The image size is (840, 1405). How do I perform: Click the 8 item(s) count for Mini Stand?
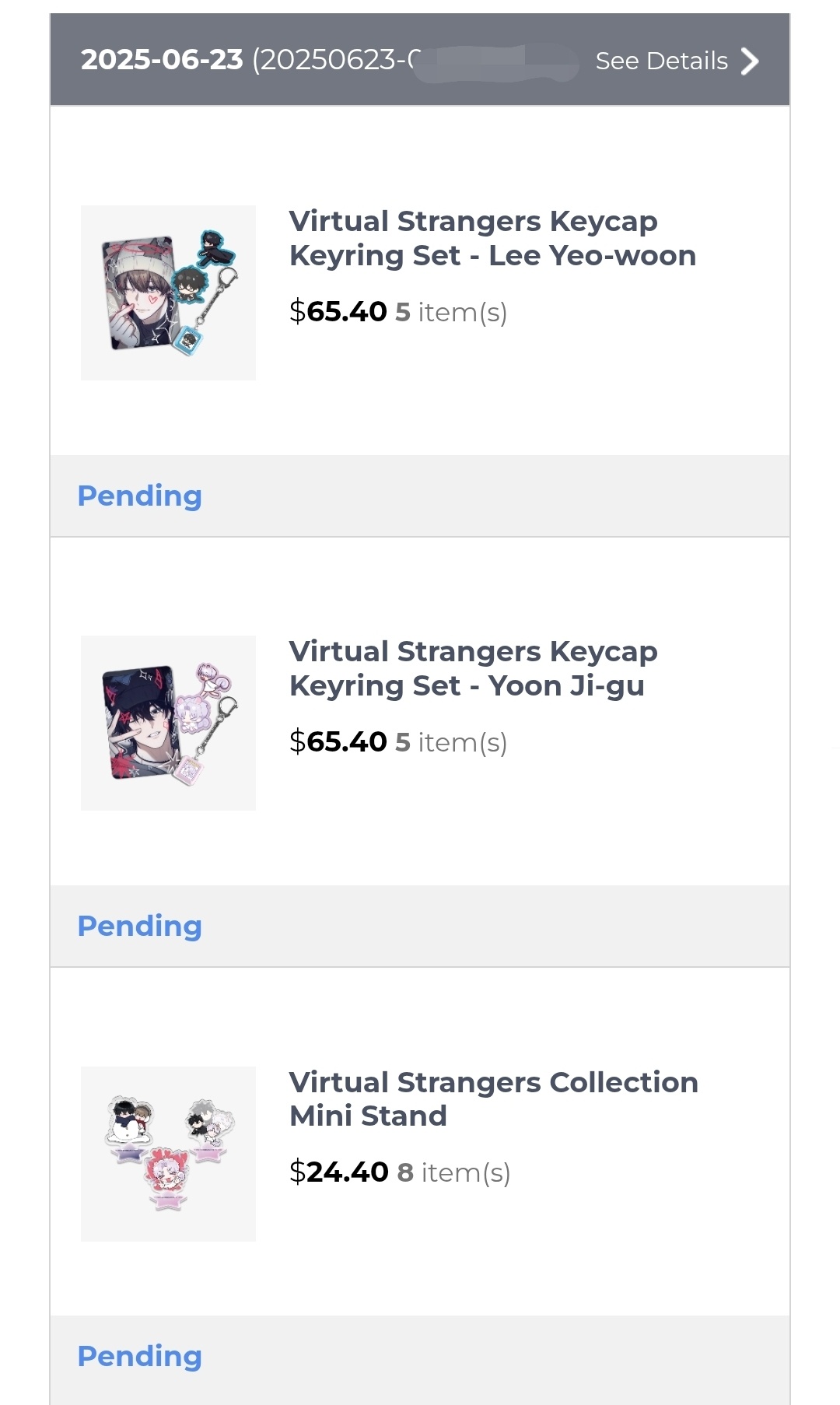pyautogui.click(x=453, y=1173)
